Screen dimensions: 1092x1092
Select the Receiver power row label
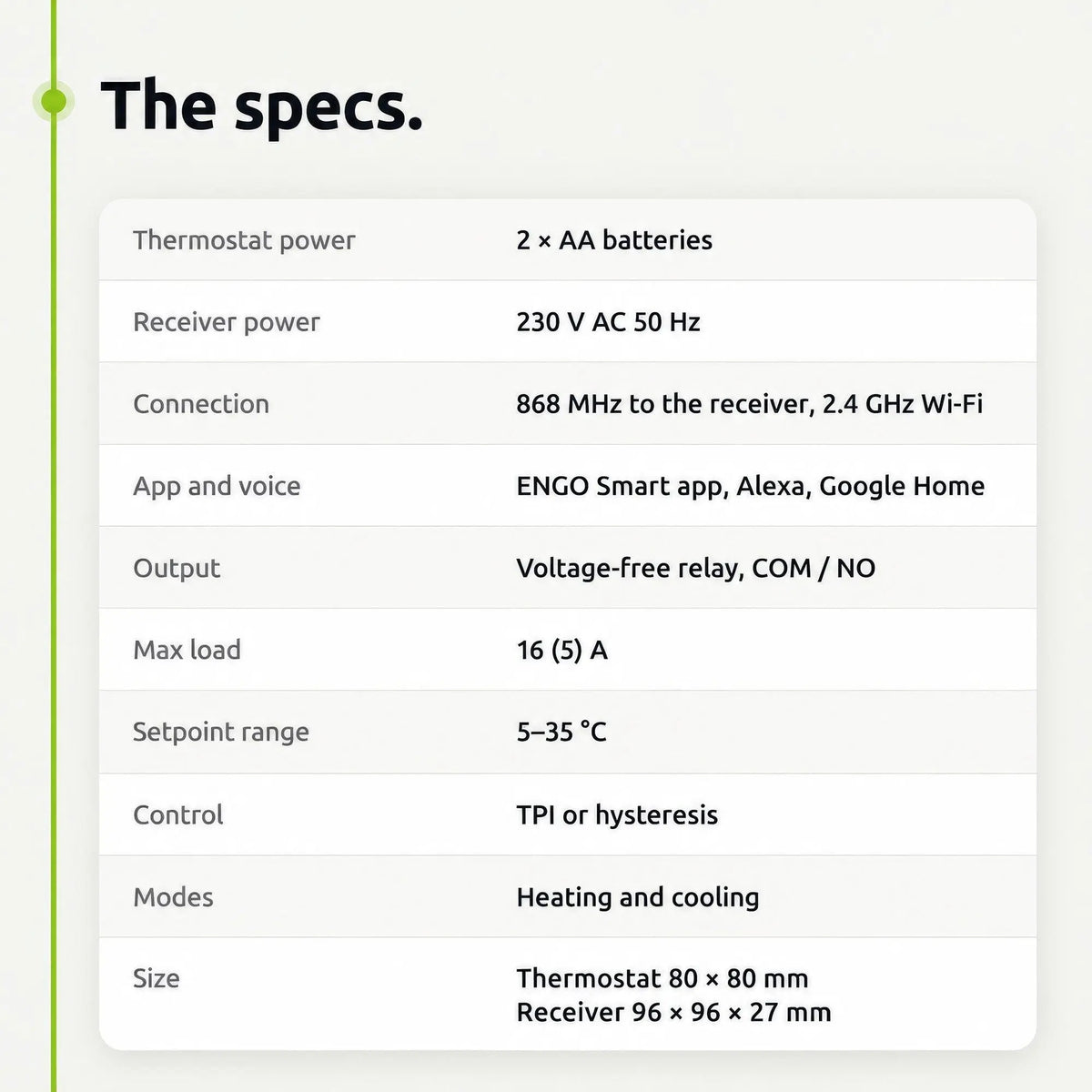227,322
